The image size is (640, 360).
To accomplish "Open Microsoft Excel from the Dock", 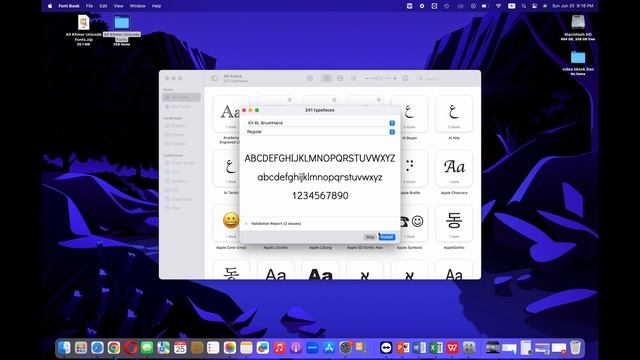I will [436, 347].
